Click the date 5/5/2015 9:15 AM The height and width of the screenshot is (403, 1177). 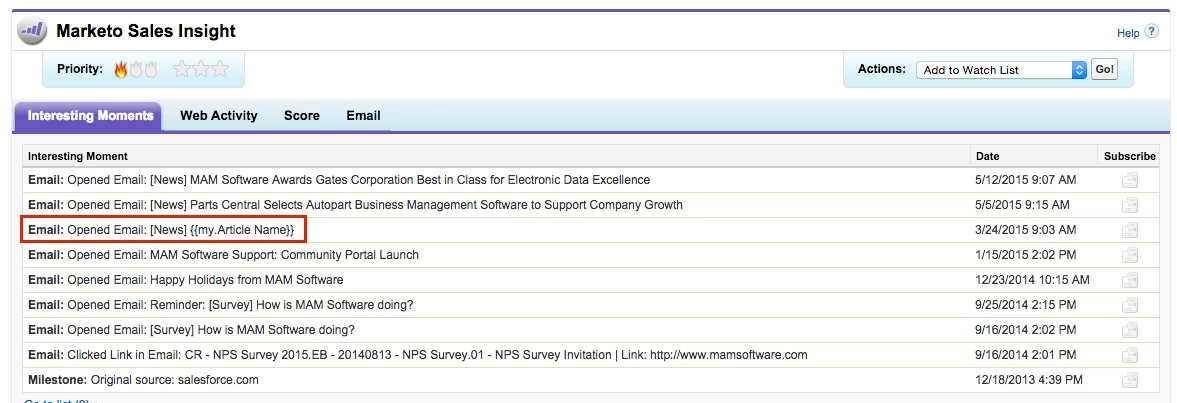tap(1022, 205)
